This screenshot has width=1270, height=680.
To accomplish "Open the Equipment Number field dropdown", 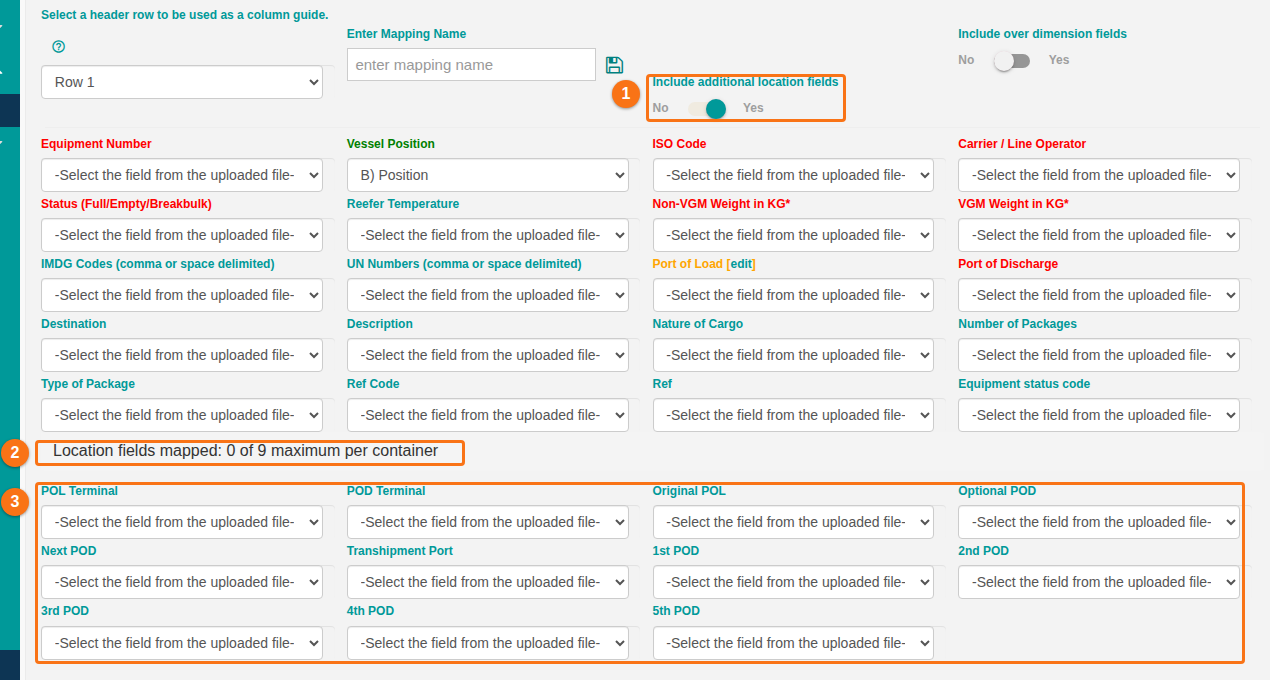I will (x=182, y=175).
